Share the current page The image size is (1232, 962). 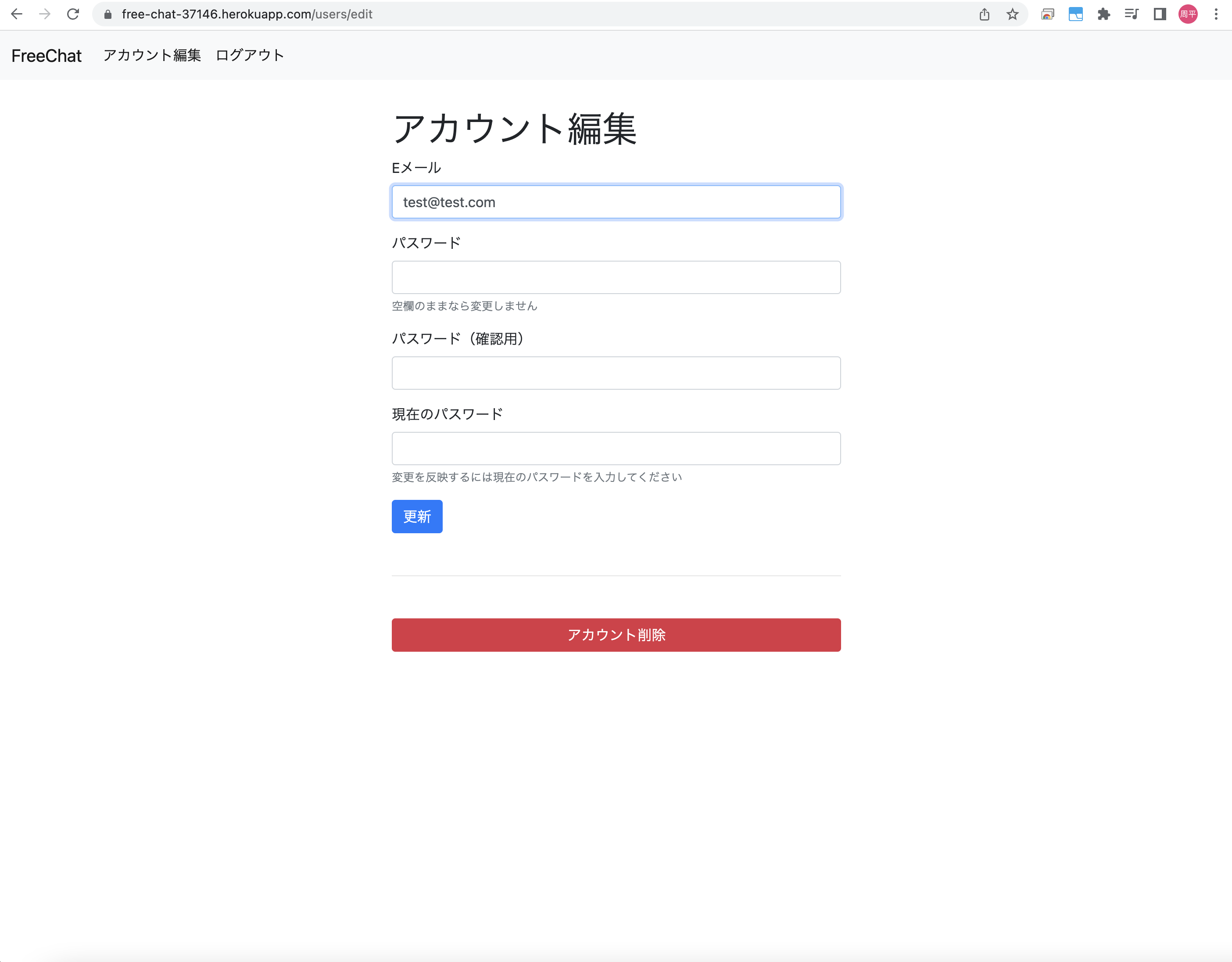tap(985, 14)
